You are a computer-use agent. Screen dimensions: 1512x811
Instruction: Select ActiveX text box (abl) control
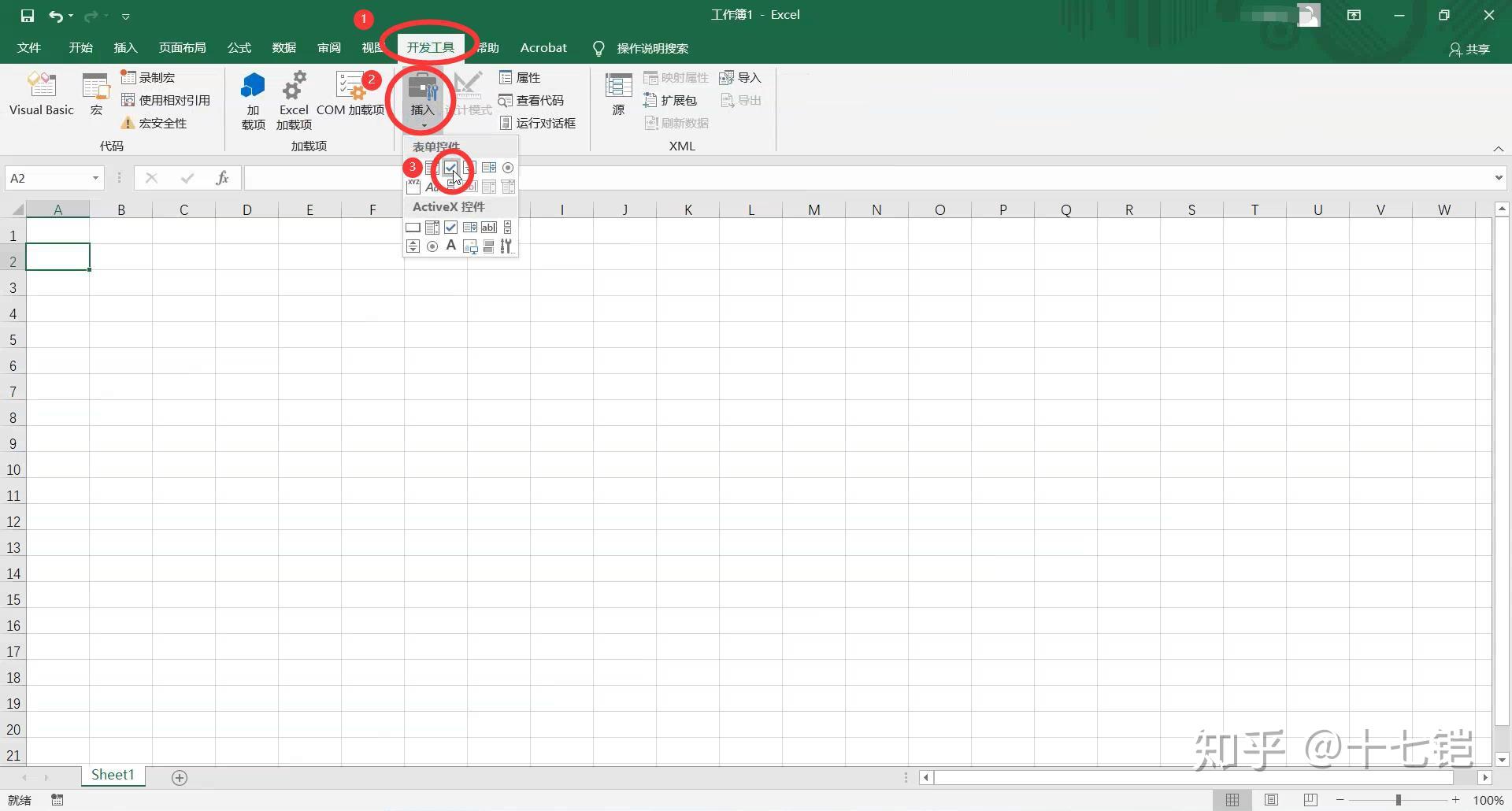(489, 227)
